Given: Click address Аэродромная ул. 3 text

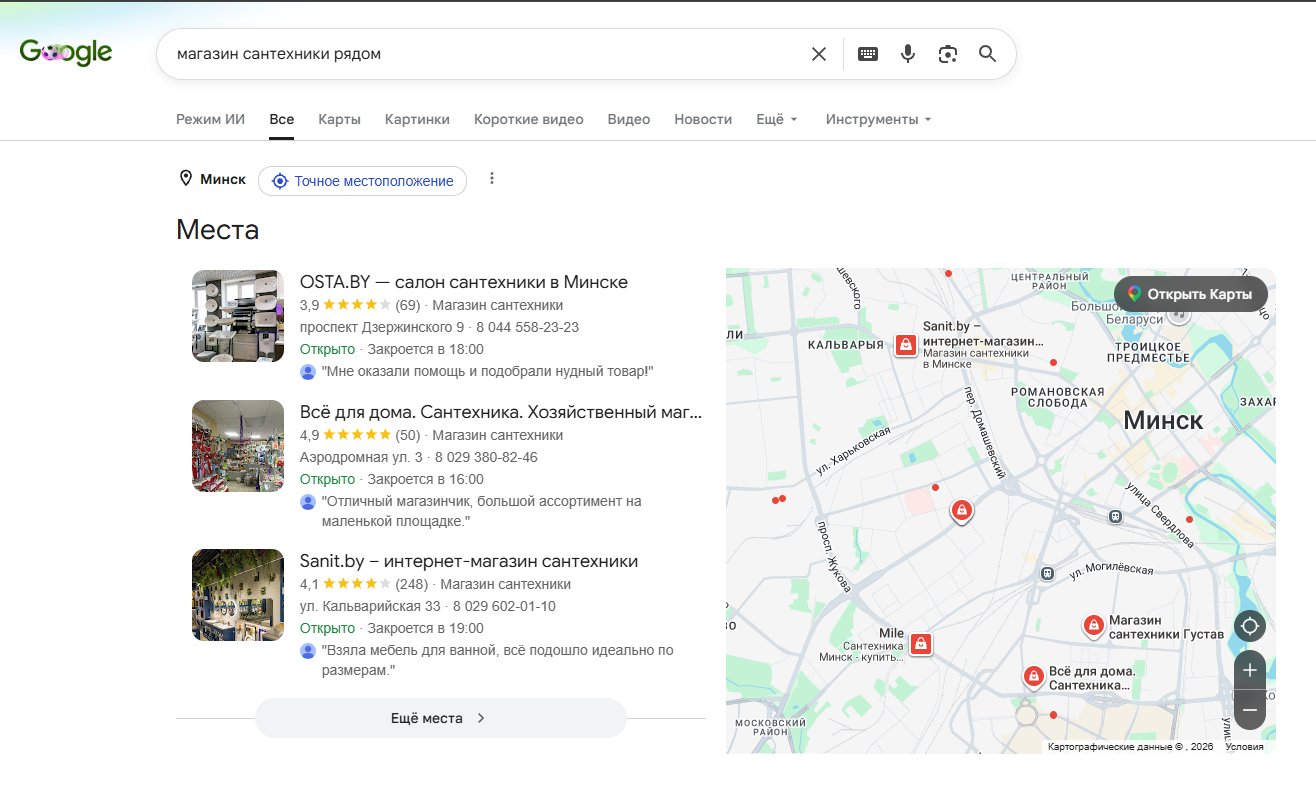Looking at the screenshot, I should (x=361, y=457).
